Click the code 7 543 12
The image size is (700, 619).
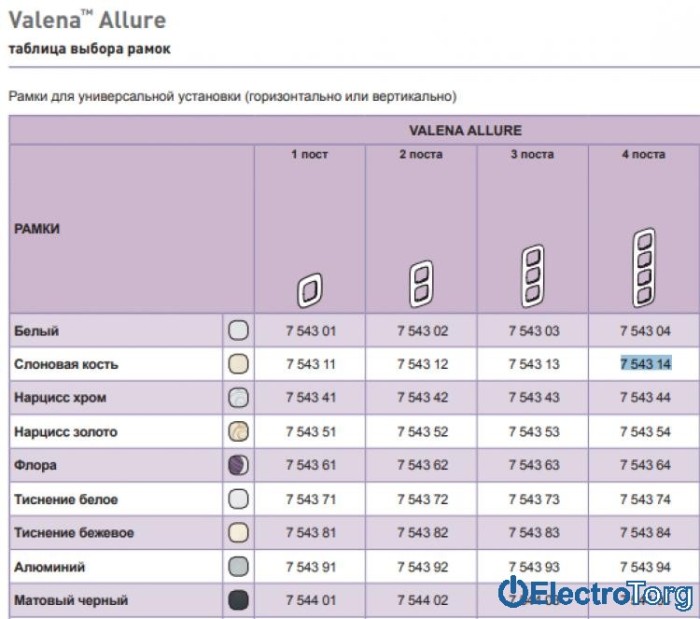(422, 364)
